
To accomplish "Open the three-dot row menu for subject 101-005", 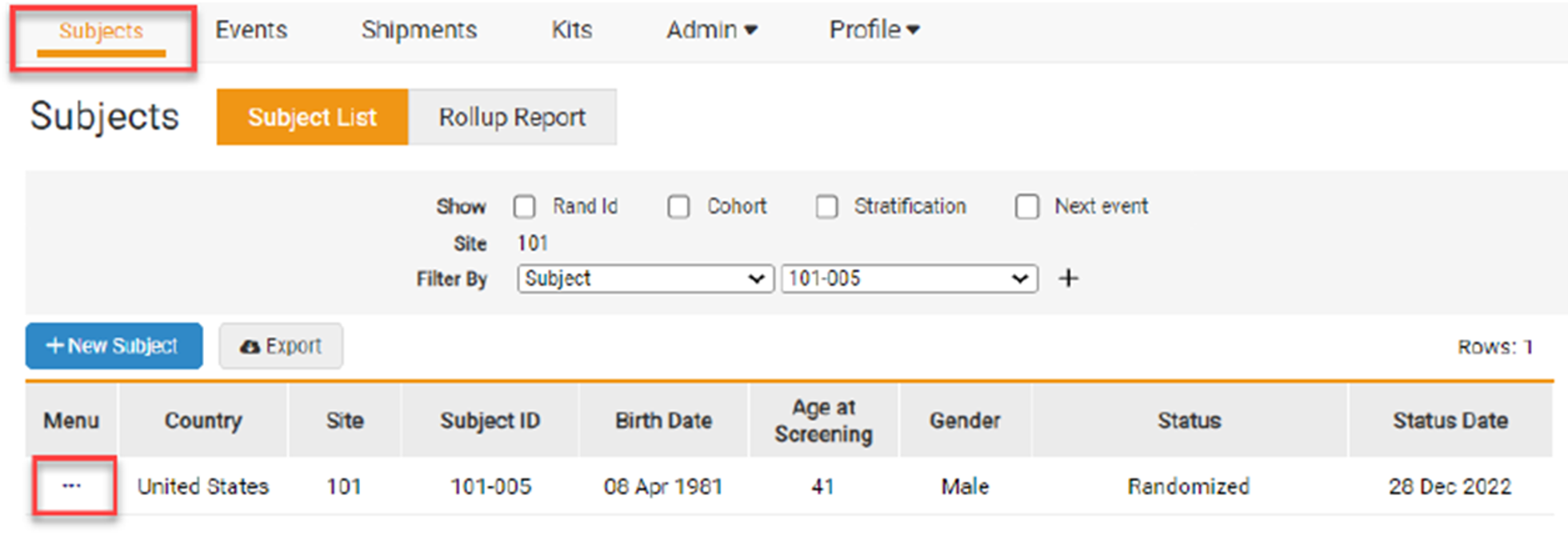I will click(x=72, y=486).
